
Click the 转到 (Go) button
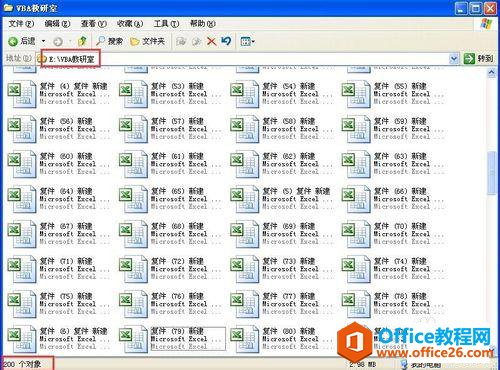point(478,59)
